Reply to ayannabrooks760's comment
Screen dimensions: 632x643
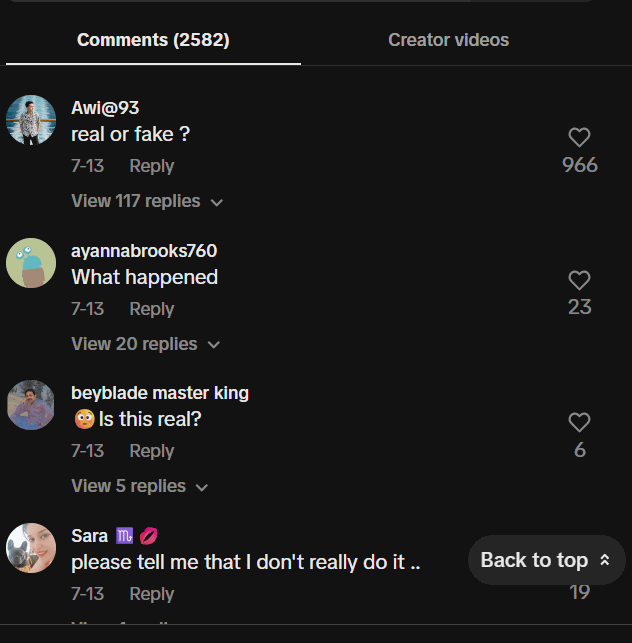(x=151, y=309)
